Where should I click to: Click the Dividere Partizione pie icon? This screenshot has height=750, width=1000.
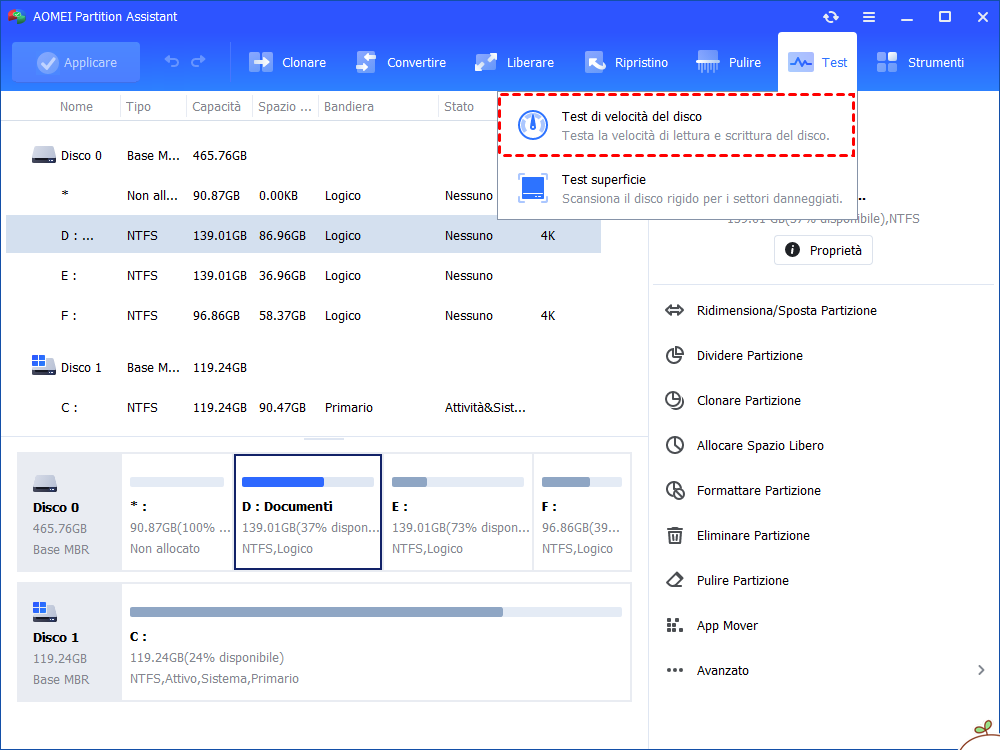pyautogui.click(x=675, y=355)
